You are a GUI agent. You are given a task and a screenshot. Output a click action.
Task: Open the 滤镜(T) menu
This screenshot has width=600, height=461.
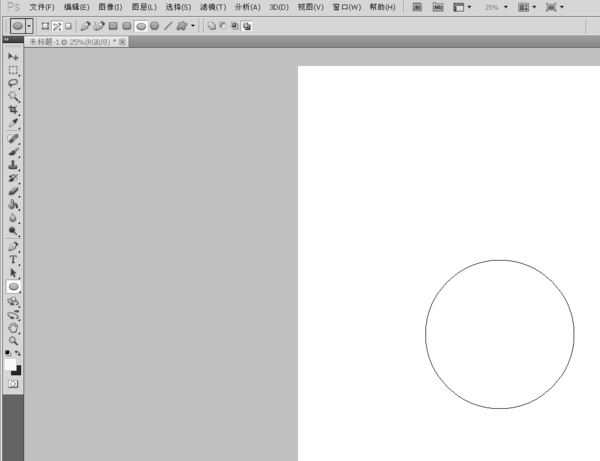(212, 7)
